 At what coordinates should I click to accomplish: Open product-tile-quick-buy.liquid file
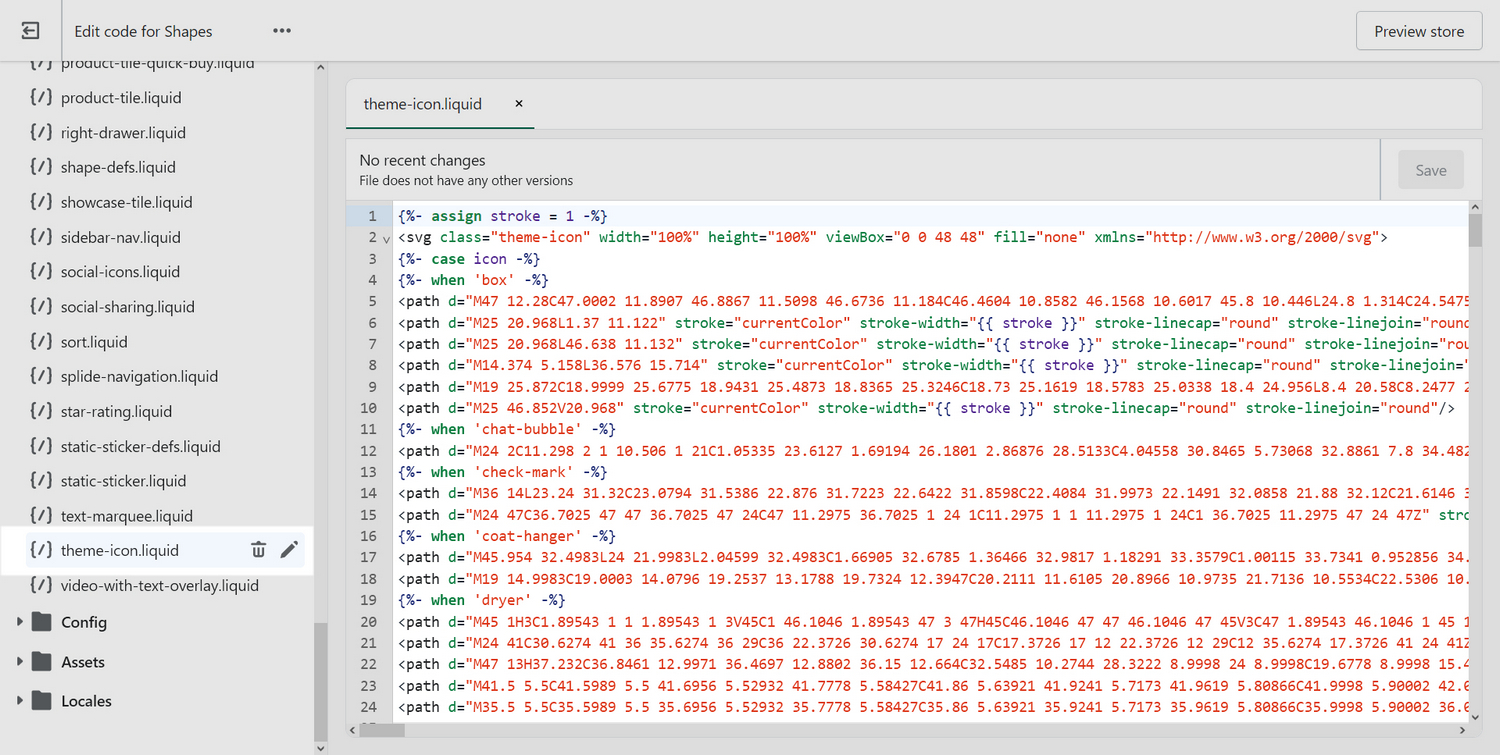pyautogui.click(x=157, y=64)
